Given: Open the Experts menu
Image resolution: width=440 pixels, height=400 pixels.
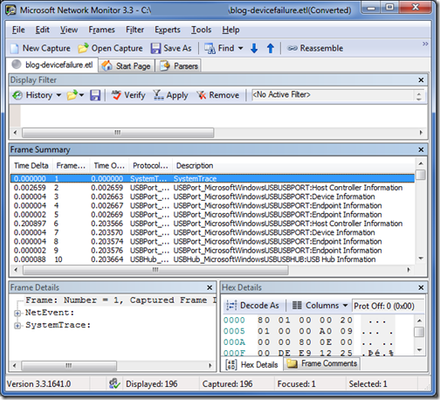Looking at the screenshot, I should click(167, 30).
